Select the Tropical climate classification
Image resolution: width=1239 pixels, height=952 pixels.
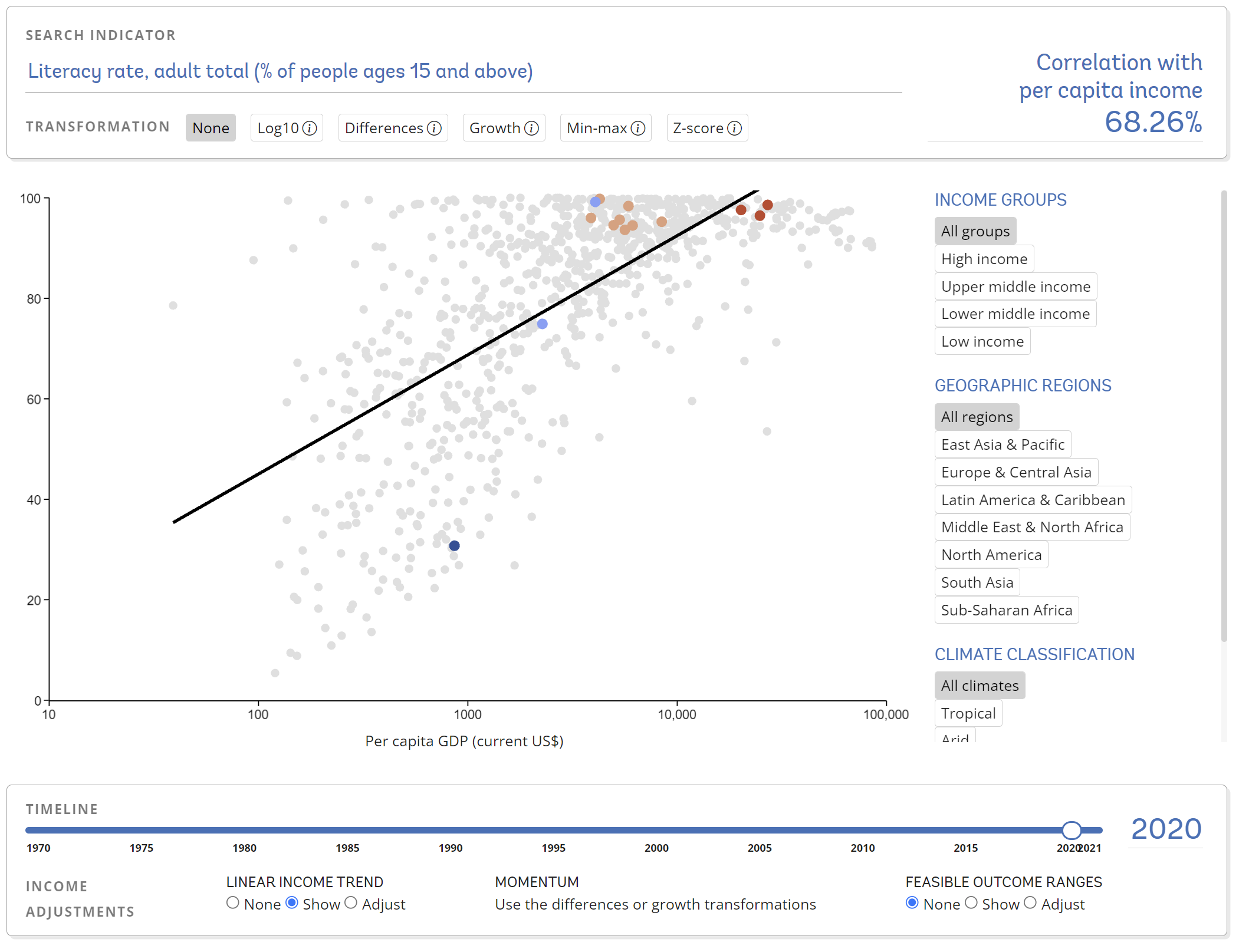[x=968, y=713]
